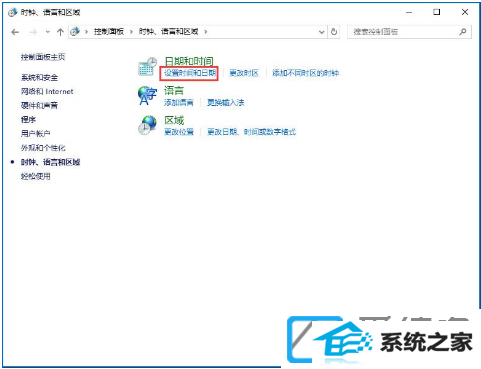
Task: Click the window title control panel icon
Action: pos(12,12)
